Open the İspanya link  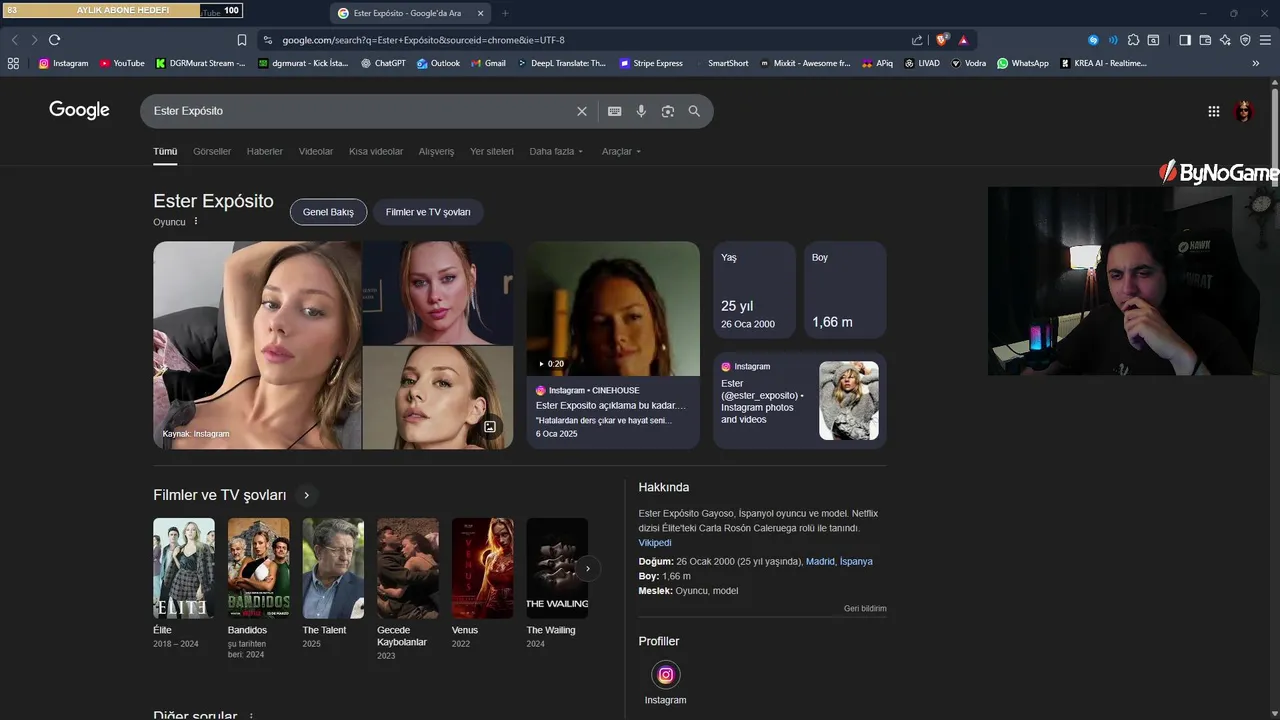pyautogui.click(x=856, y=561)
